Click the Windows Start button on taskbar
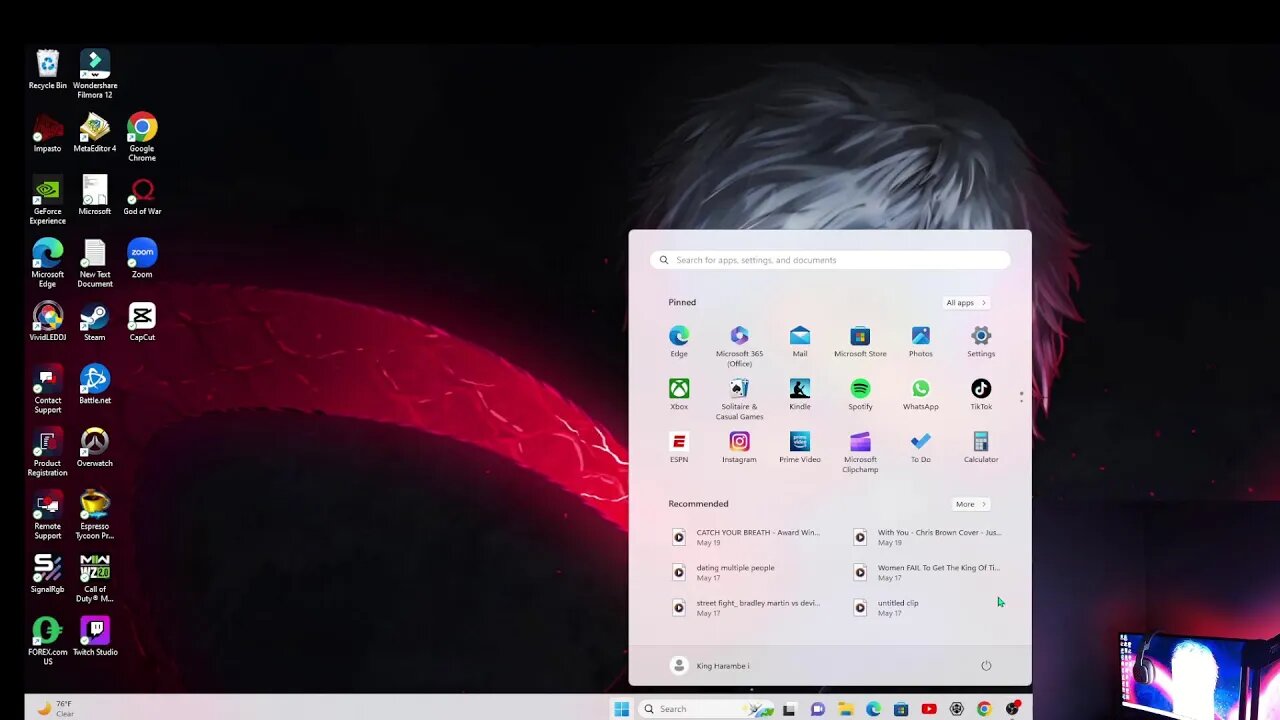Image resolution: width=1280 pixels, height=720 pixels. [621, 709]
